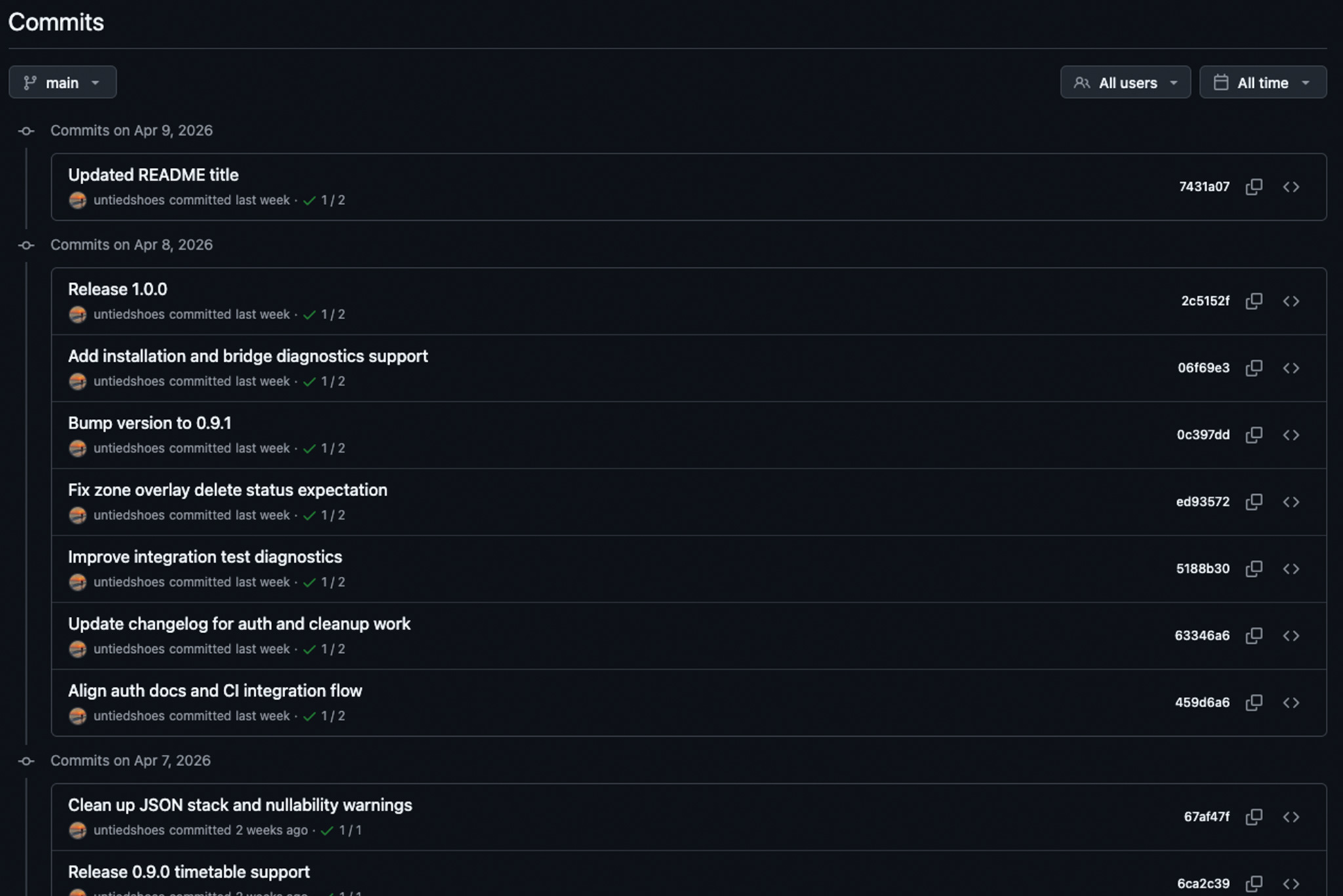This screenshot has height=896, width=1343.
Task: Click the SHA link 5188b30
Action: point(1204,568)
